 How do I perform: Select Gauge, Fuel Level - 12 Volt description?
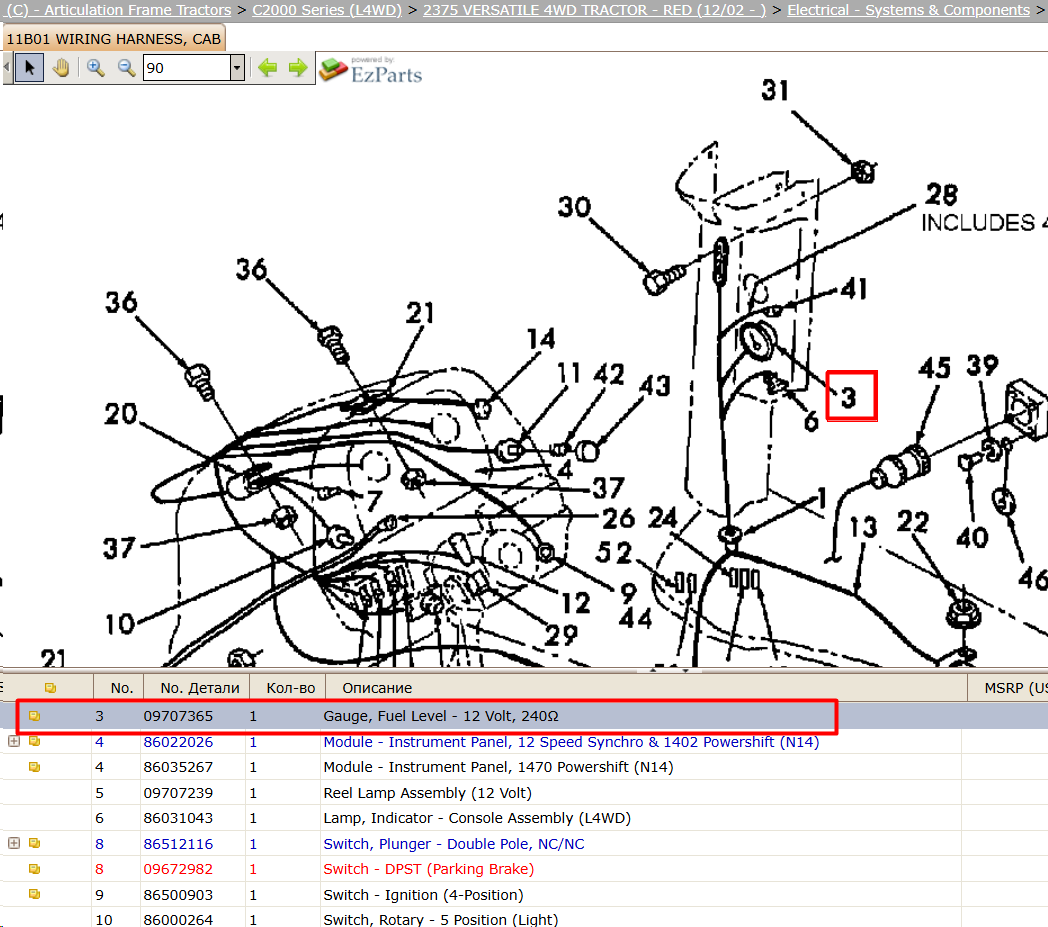[440, 716]
